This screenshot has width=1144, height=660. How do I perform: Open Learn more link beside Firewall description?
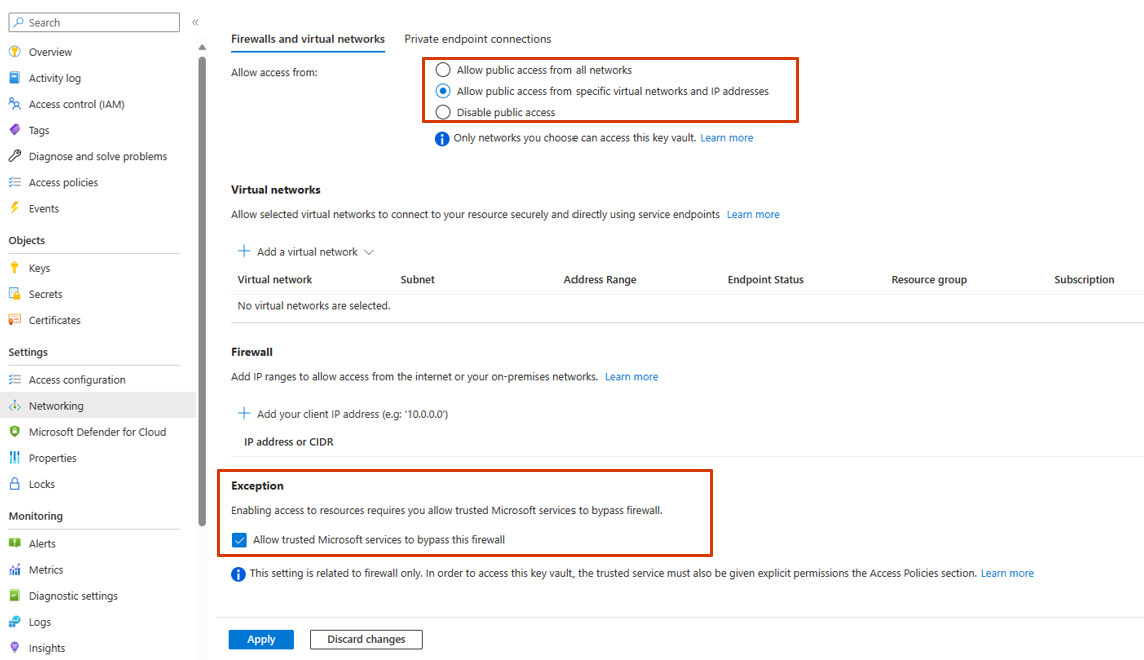point(631,377)
